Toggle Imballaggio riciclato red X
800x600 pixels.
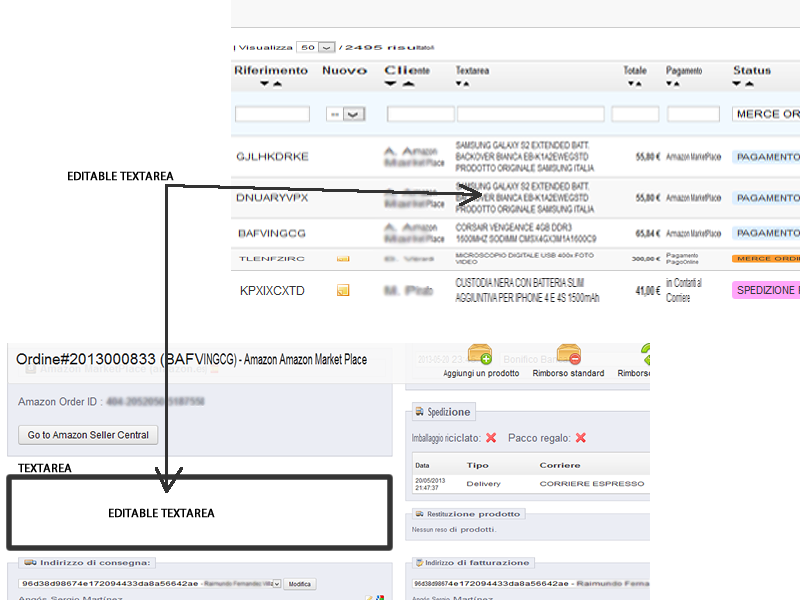(x=491, y=438)
